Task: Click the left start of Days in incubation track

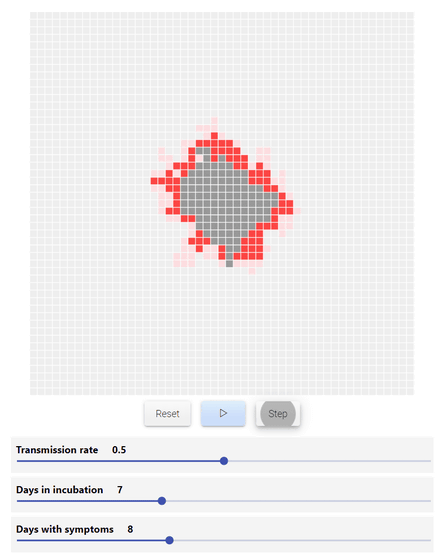Action: pyautogui.click(x=18, y=501)
